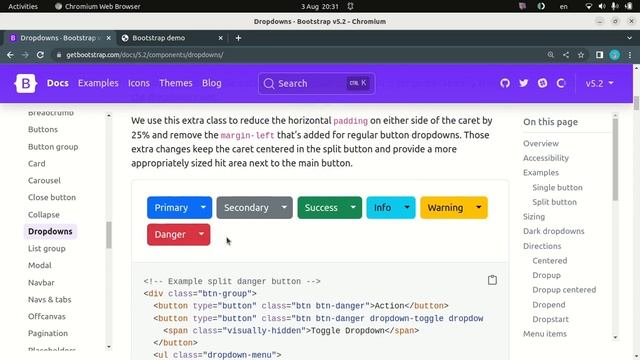Open Icons in the navbar
The width and height of the screenshot is (640, 360).
[139, 83]
